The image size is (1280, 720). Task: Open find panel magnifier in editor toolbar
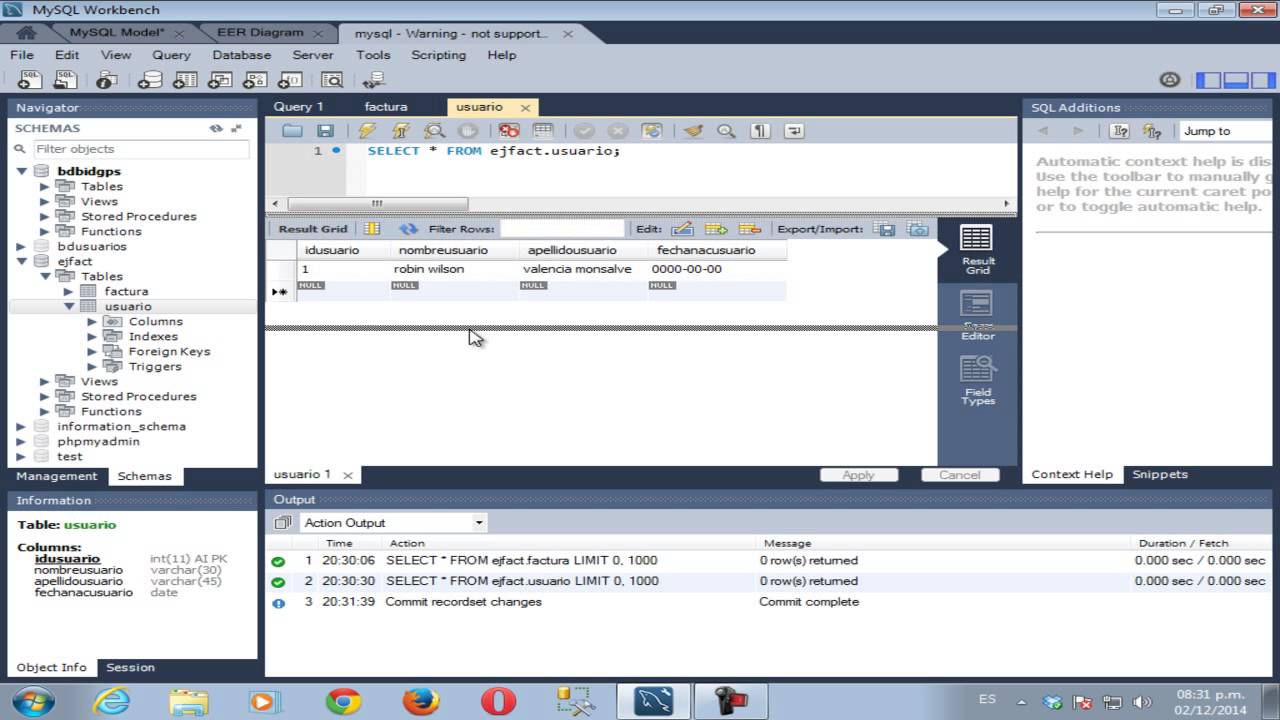(726, 131)
